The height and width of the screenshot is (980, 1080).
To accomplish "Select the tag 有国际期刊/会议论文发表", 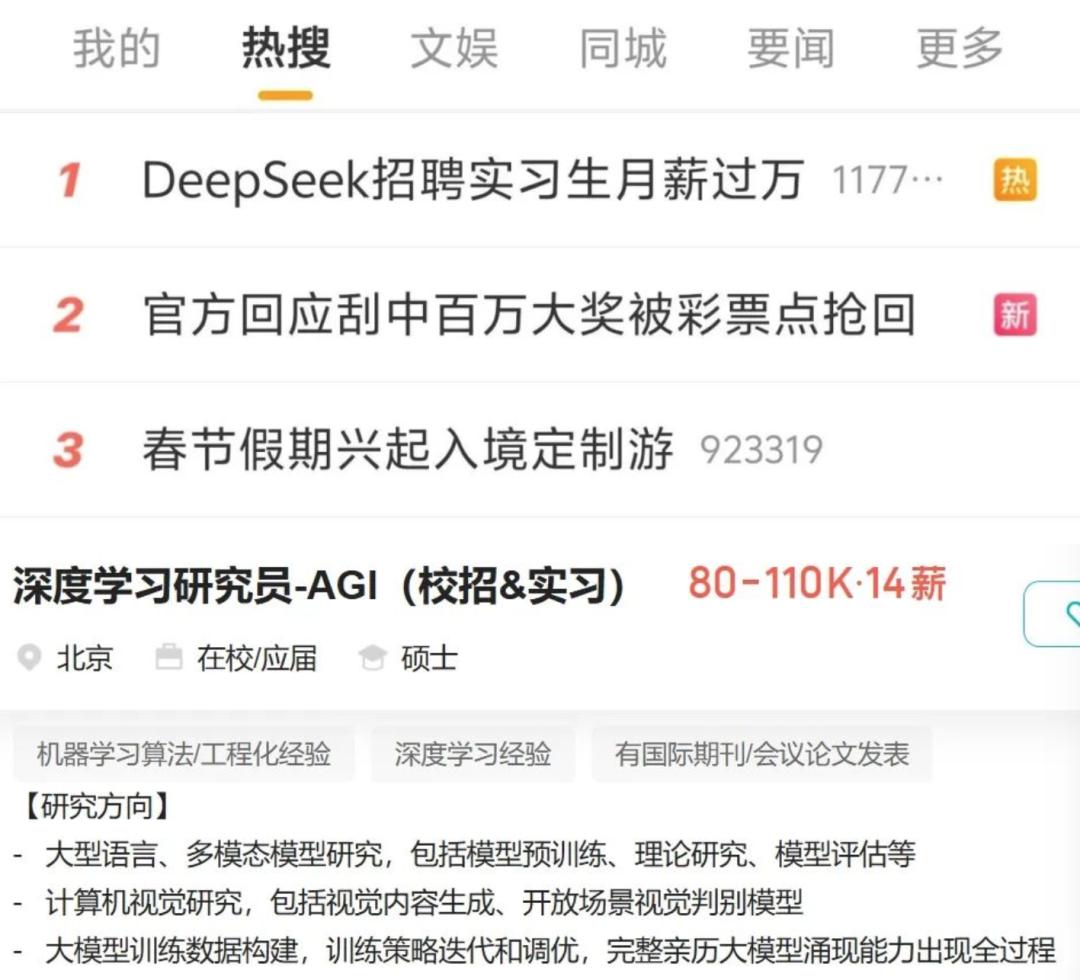I will pyautogui.click(x=762, y=754).
